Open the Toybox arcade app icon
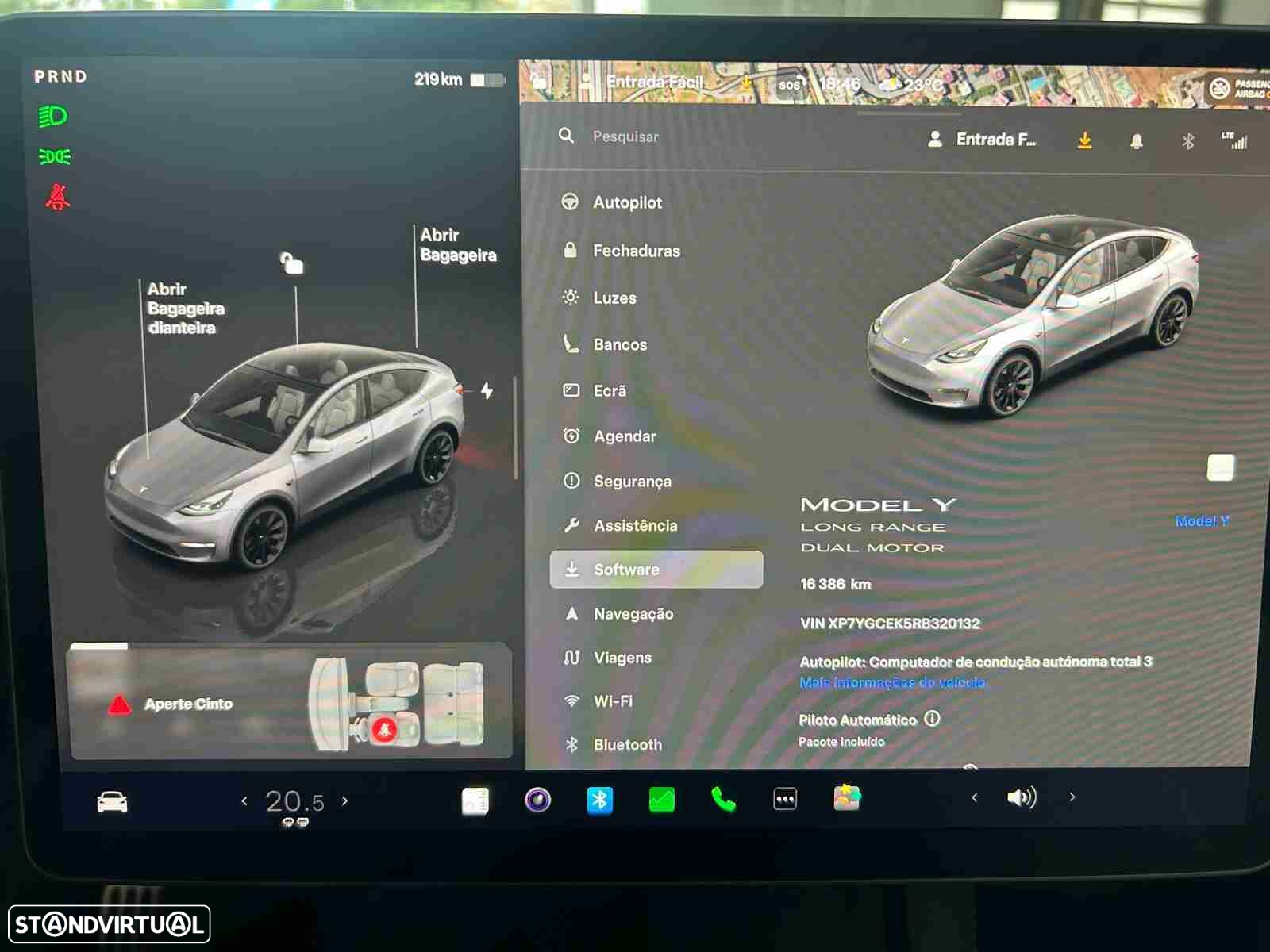This screenshot has width=1270, height=952. point(847,797)
